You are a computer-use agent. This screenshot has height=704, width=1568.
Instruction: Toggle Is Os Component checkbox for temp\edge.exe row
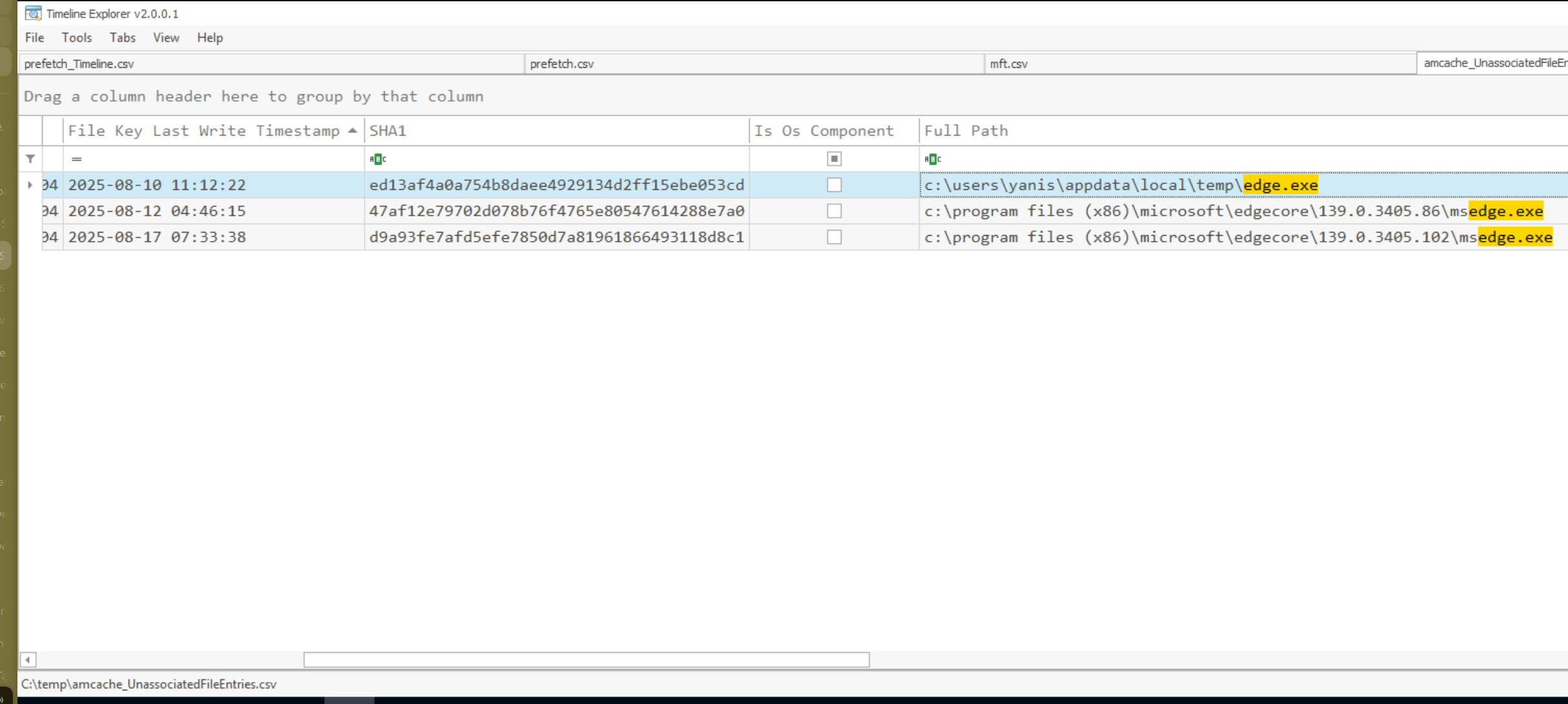click(834, 185)
